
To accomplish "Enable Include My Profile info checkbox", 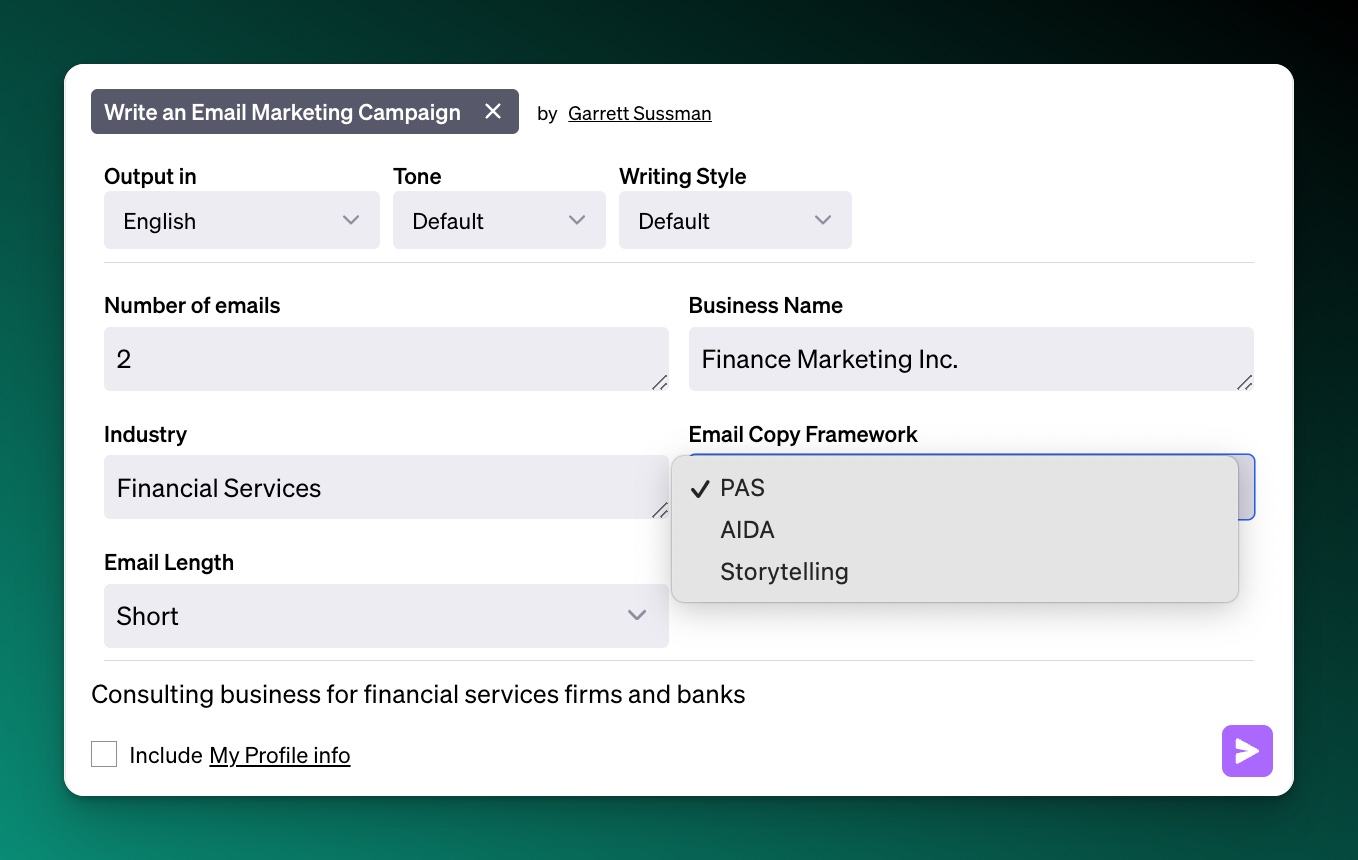I will (x=104, y=754).
